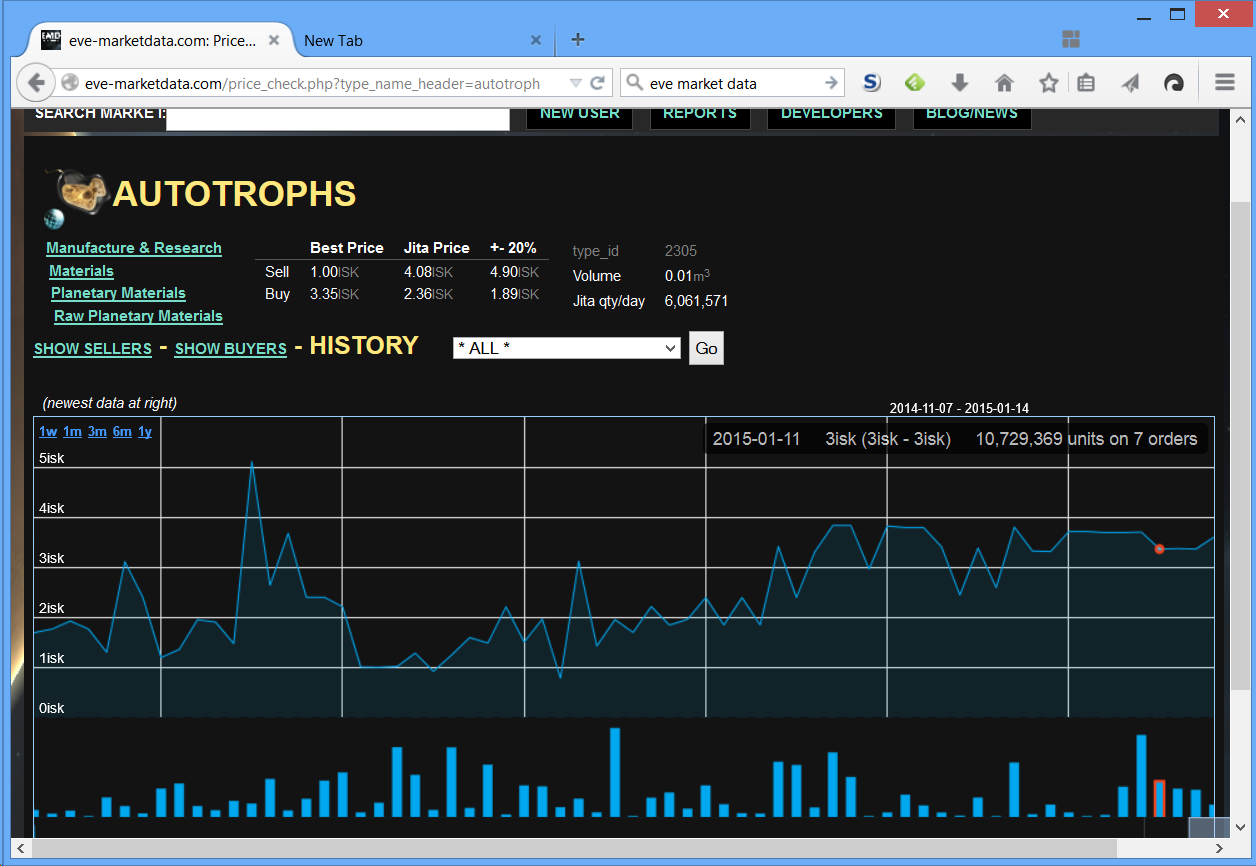1256x866 pixels.
Task: Click the dark circular extension icon
Action: 1174,83
